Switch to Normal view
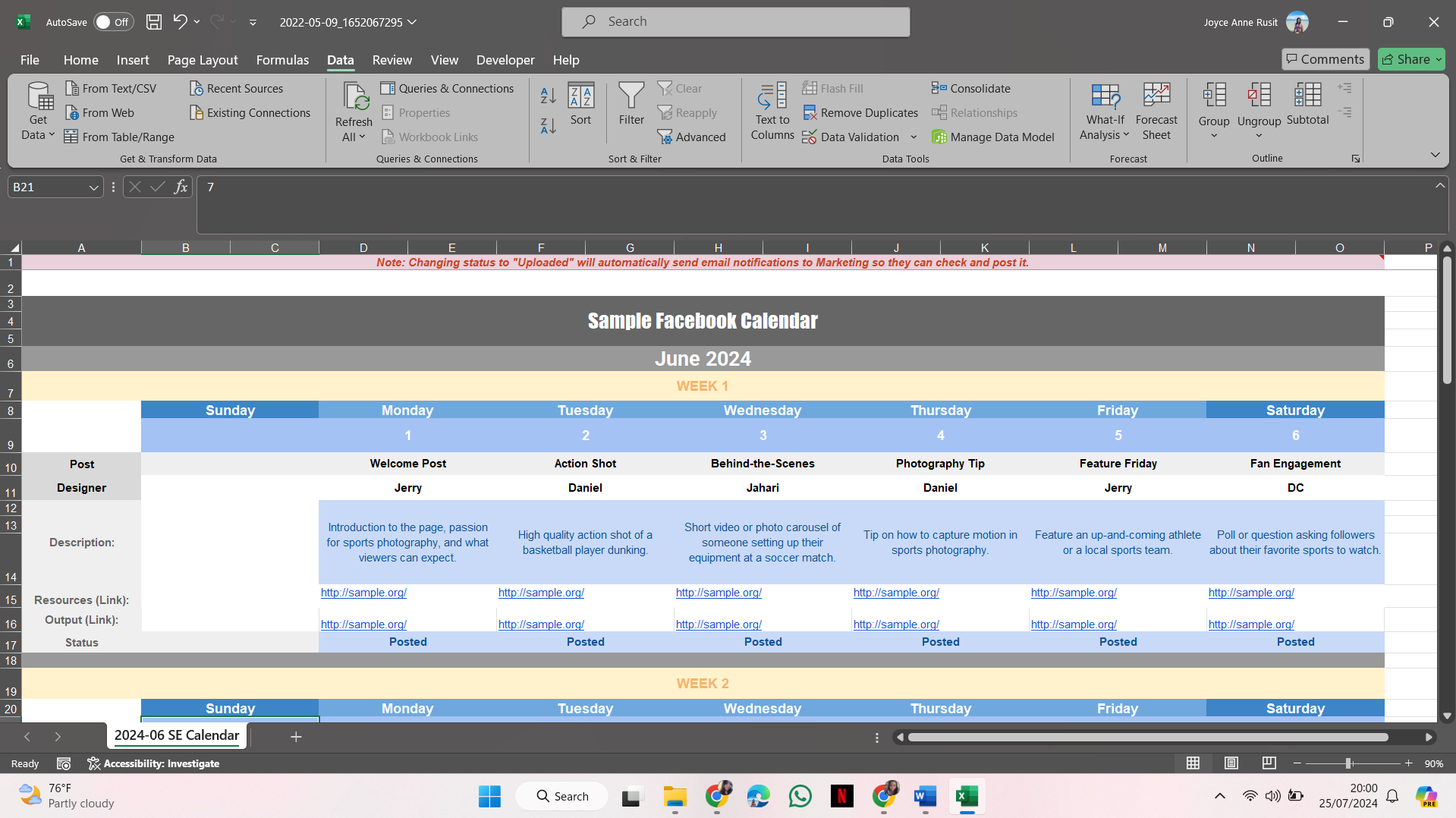This screenshot has width=1456, height=818. pos(1193,763)
